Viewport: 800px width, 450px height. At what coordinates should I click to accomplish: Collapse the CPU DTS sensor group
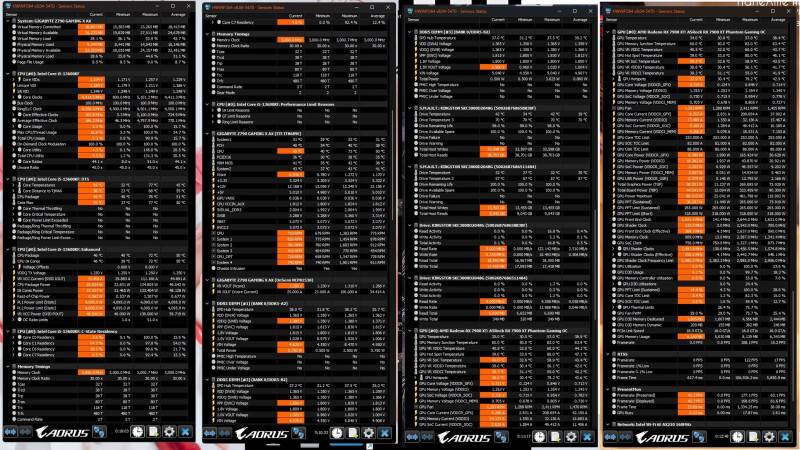(8, 179)
